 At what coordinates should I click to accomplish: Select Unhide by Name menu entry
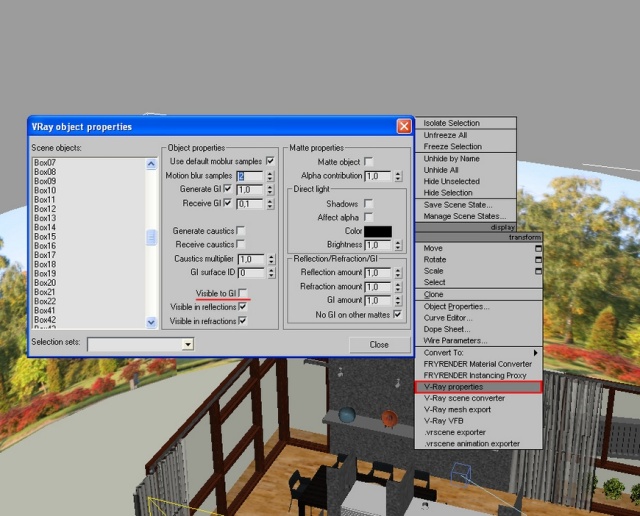point(466,158)
